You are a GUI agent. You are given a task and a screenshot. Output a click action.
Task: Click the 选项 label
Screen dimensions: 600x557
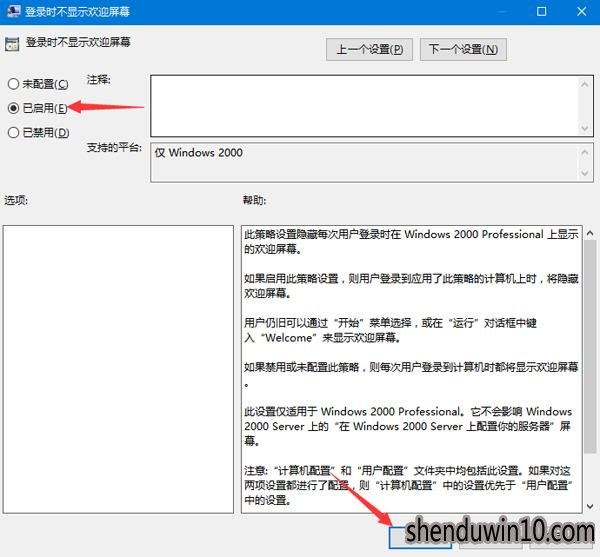click(x=16, y=200)
